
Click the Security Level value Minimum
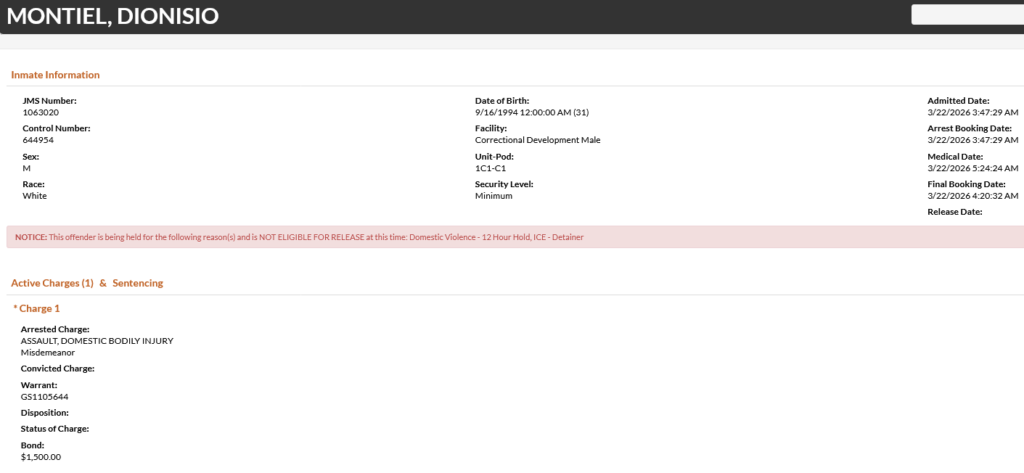493,196
